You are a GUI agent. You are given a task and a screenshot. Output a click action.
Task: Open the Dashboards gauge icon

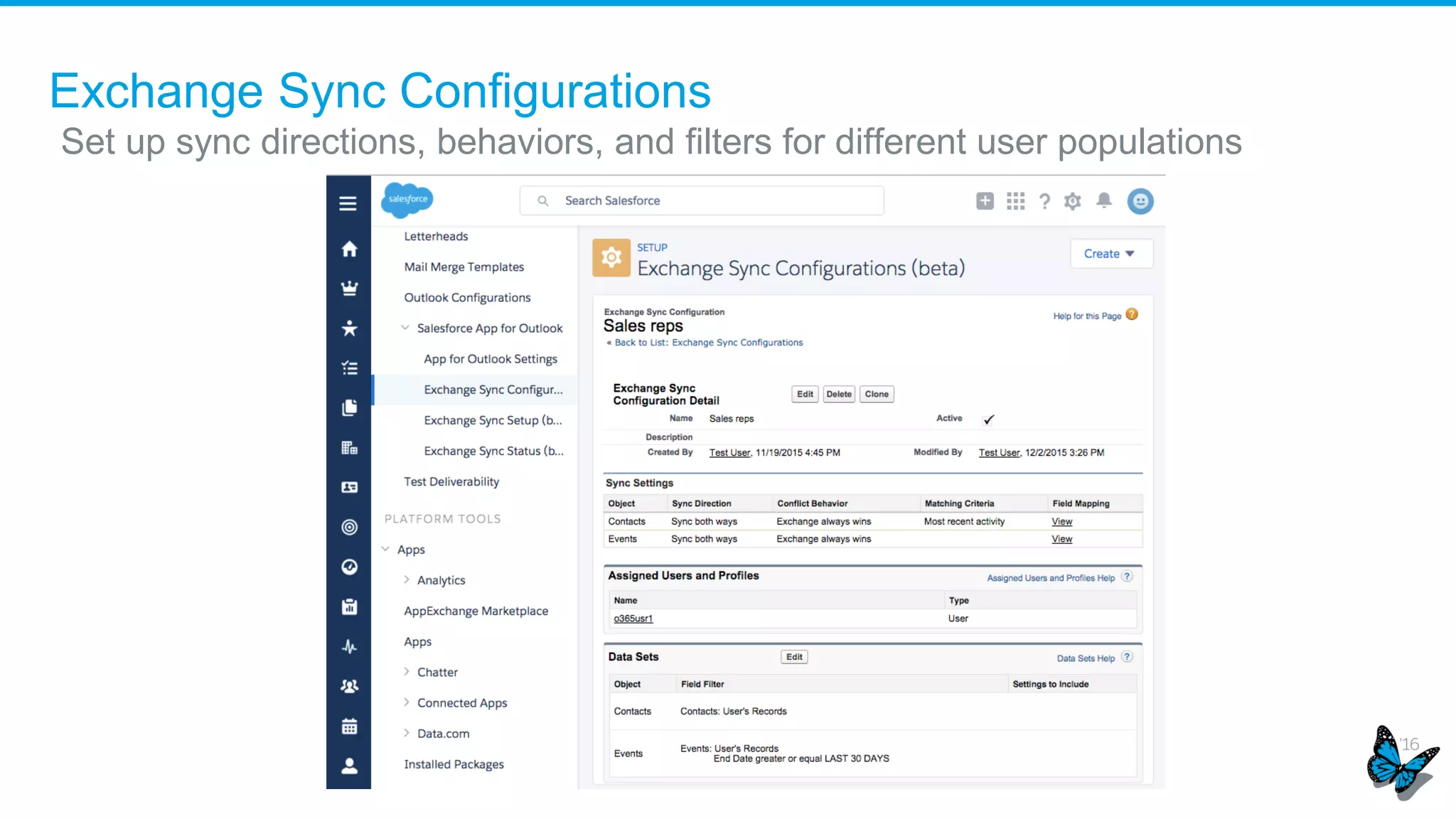coord(349,567)
